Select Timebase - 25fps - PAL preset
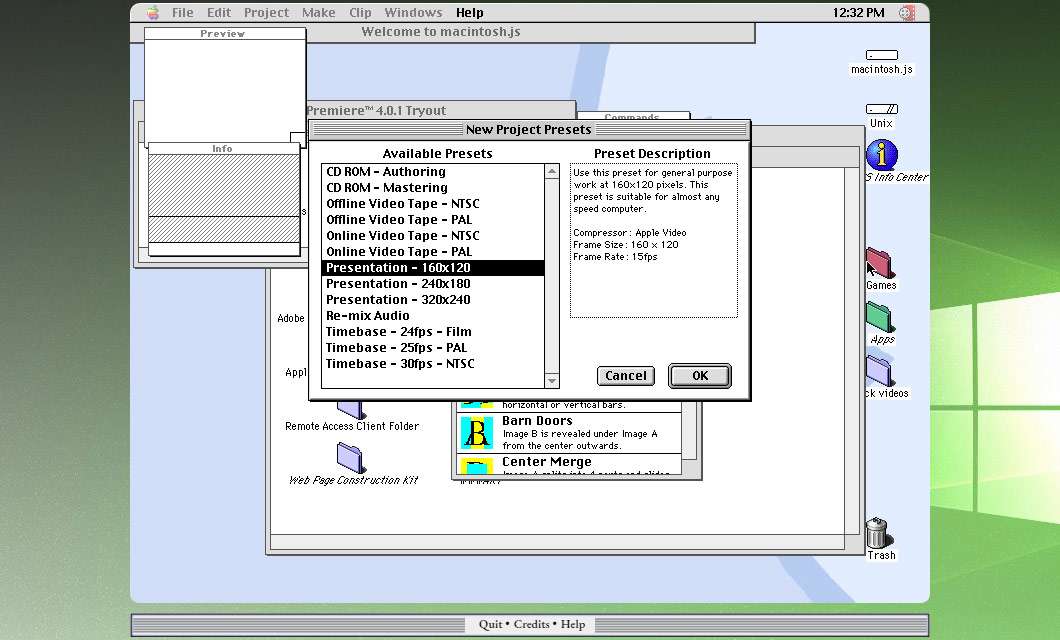The image size is (1060, 640). coord(433,347)
